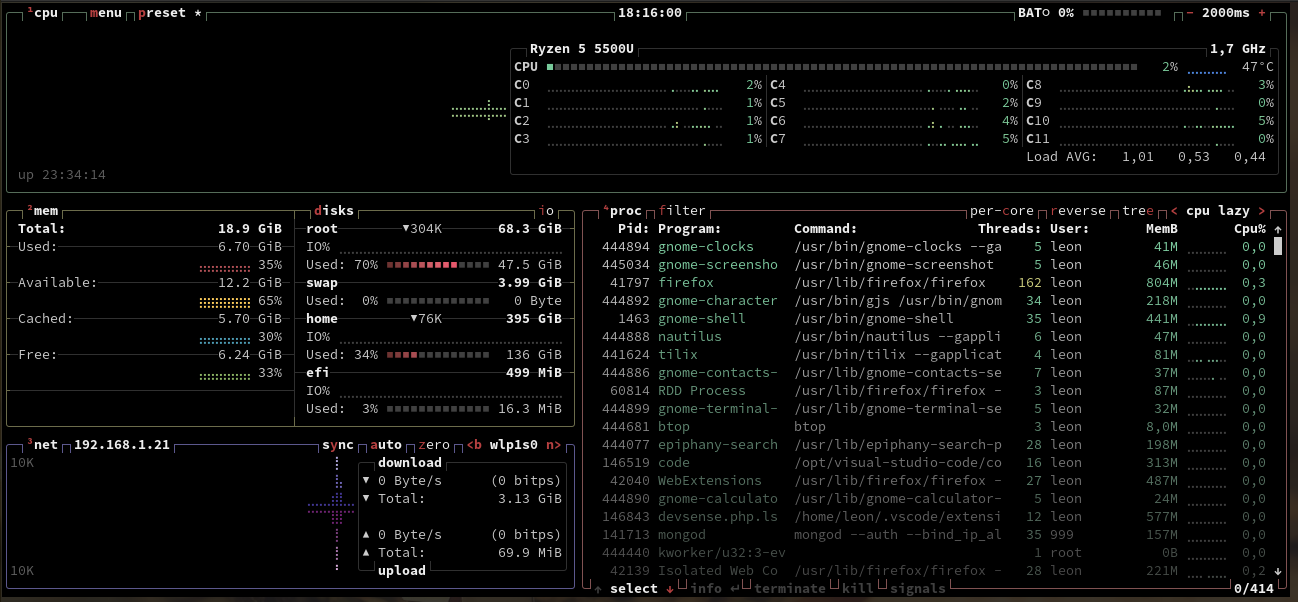Select the gnome-shell process row
This screenshot has height=602, width=1298.
pyautogui.click(x=935, y=319)
